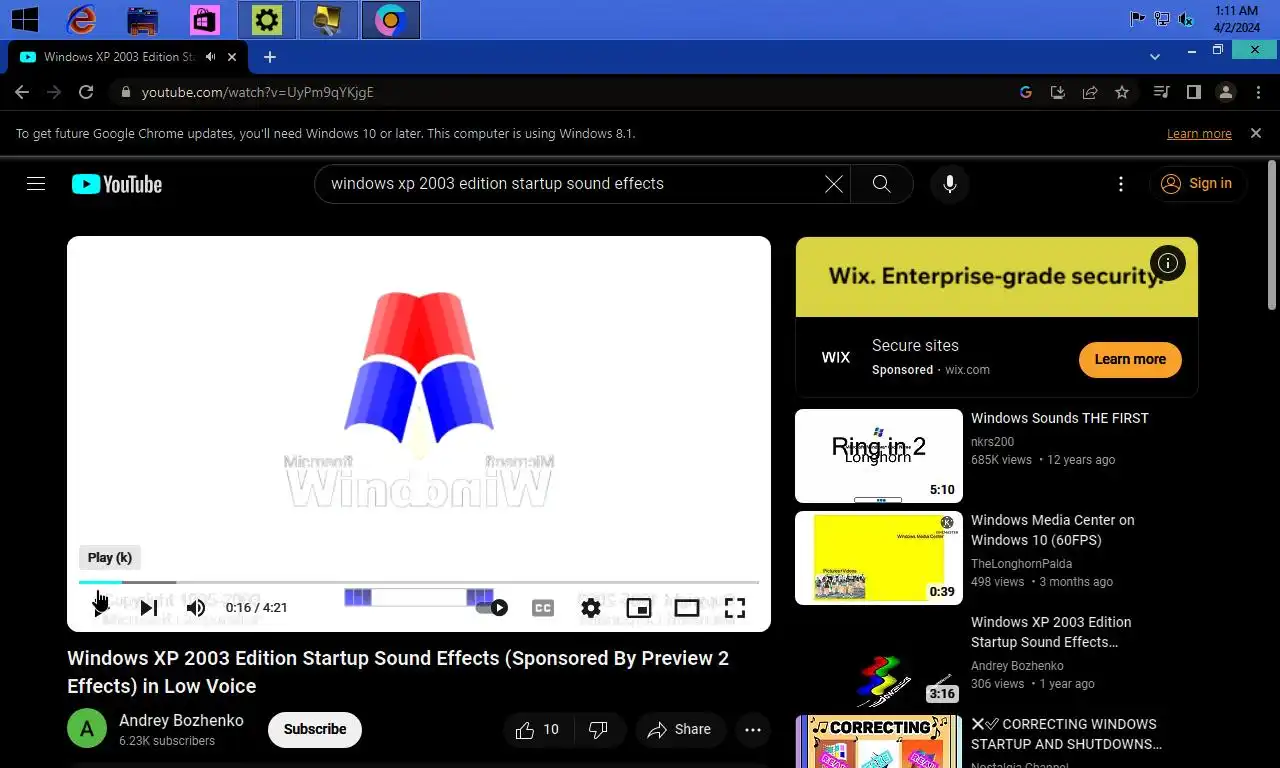Install app icon in address bar

click(x=1058, y=92)
